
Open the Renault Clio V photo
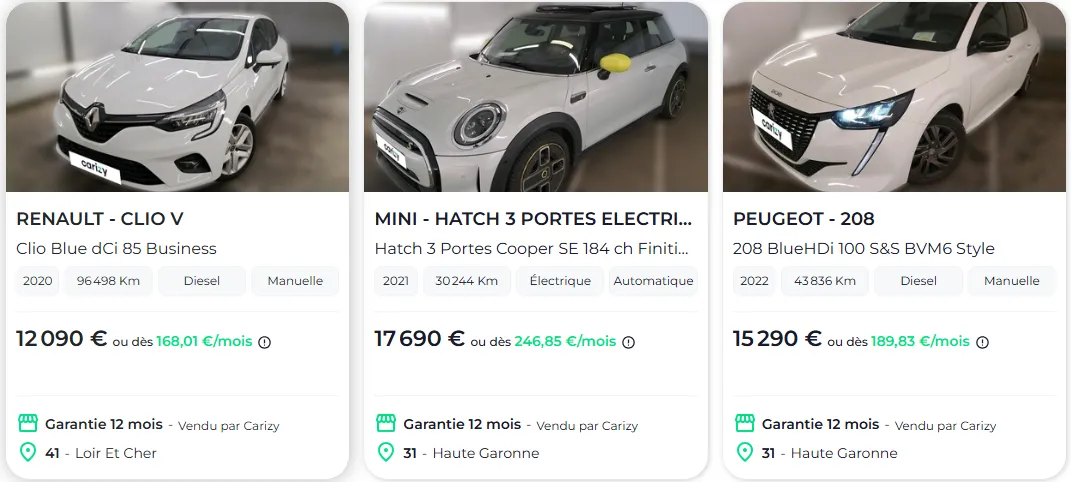pyautogui.click(x=178, y=97)
